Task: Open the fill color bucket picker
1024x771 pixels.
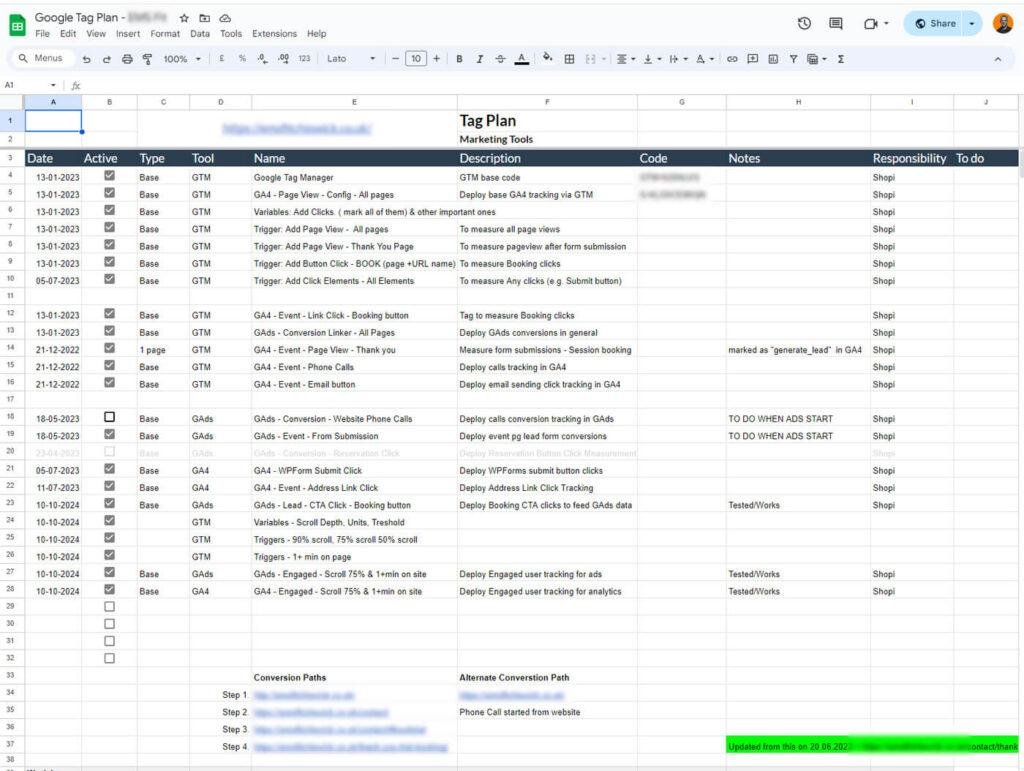Action: coord(547,59)
